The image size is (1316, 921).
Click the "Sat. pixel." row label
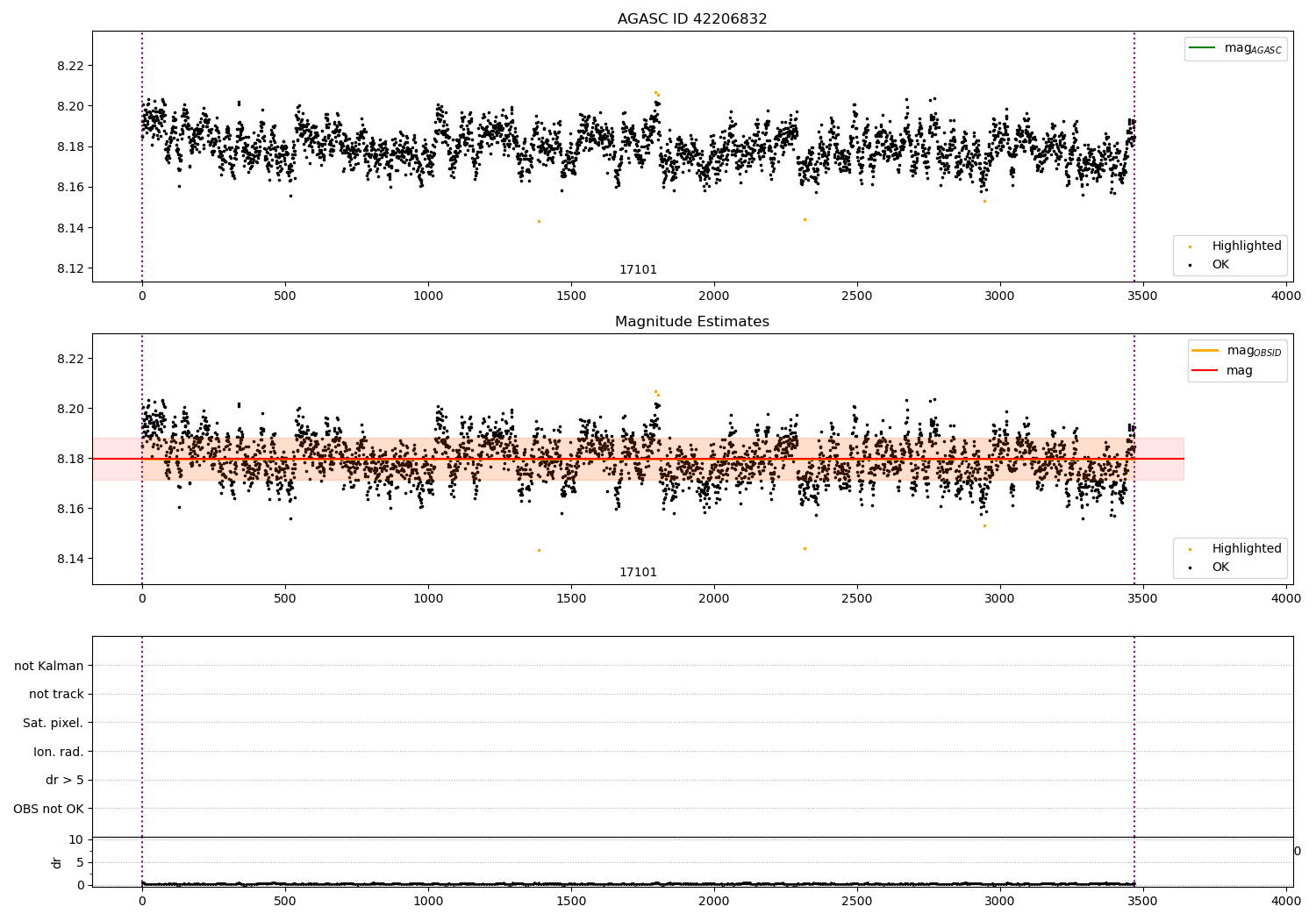click(x=54, y=723)
